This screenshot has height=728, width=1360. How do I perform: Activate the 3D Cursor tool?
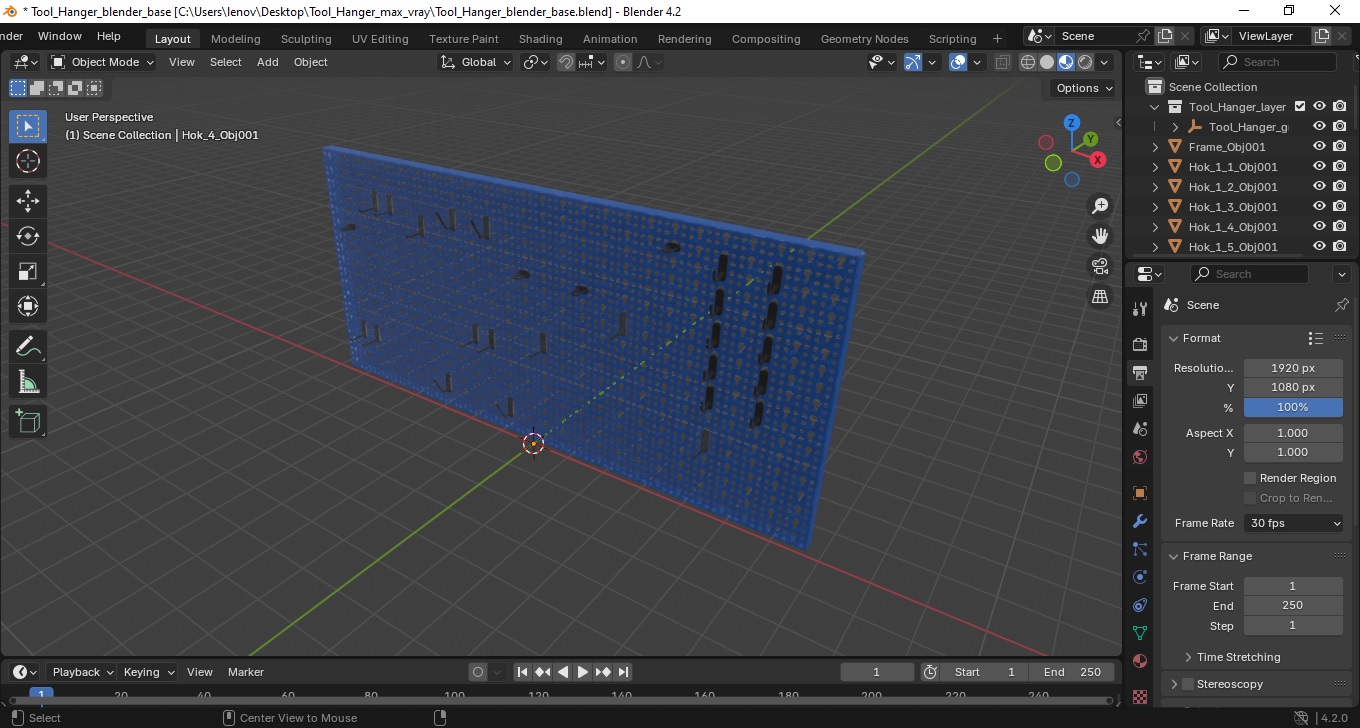(x=28, y=161)
